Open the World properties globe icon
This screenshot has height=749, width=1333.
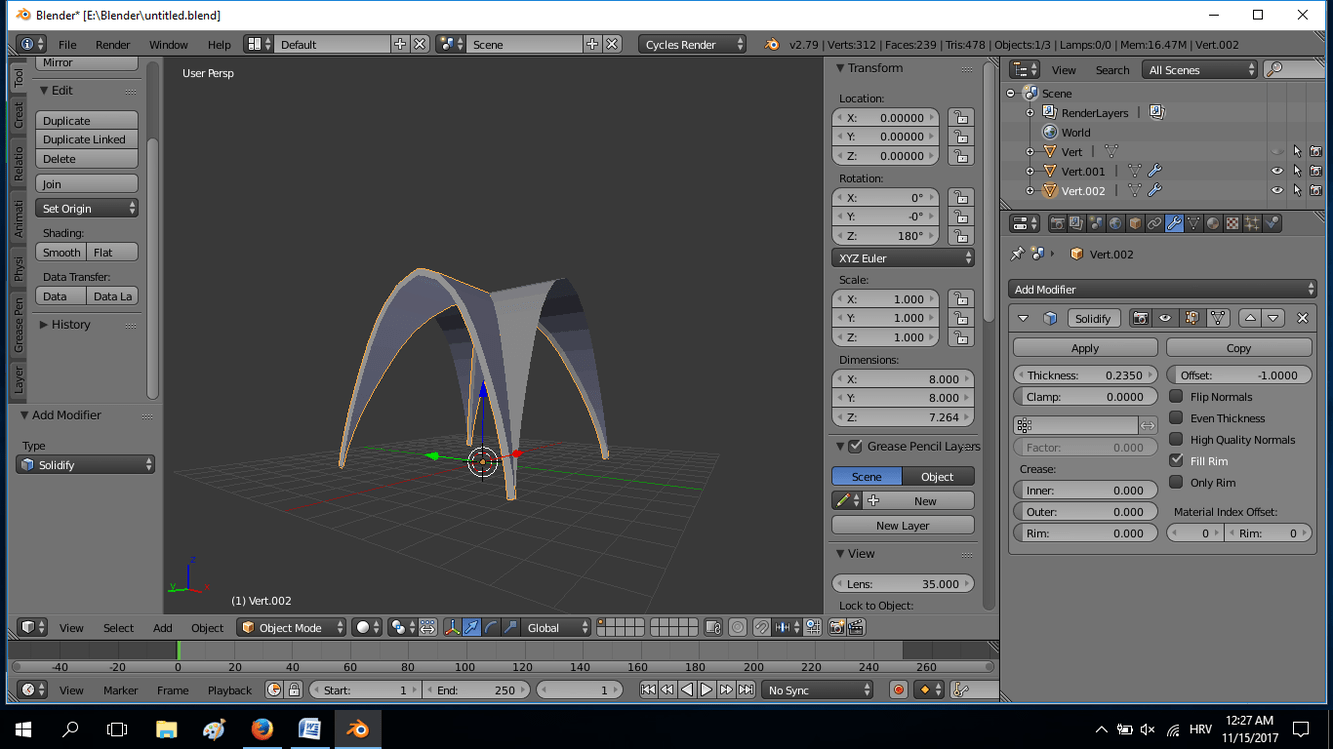pos(1116,224)
